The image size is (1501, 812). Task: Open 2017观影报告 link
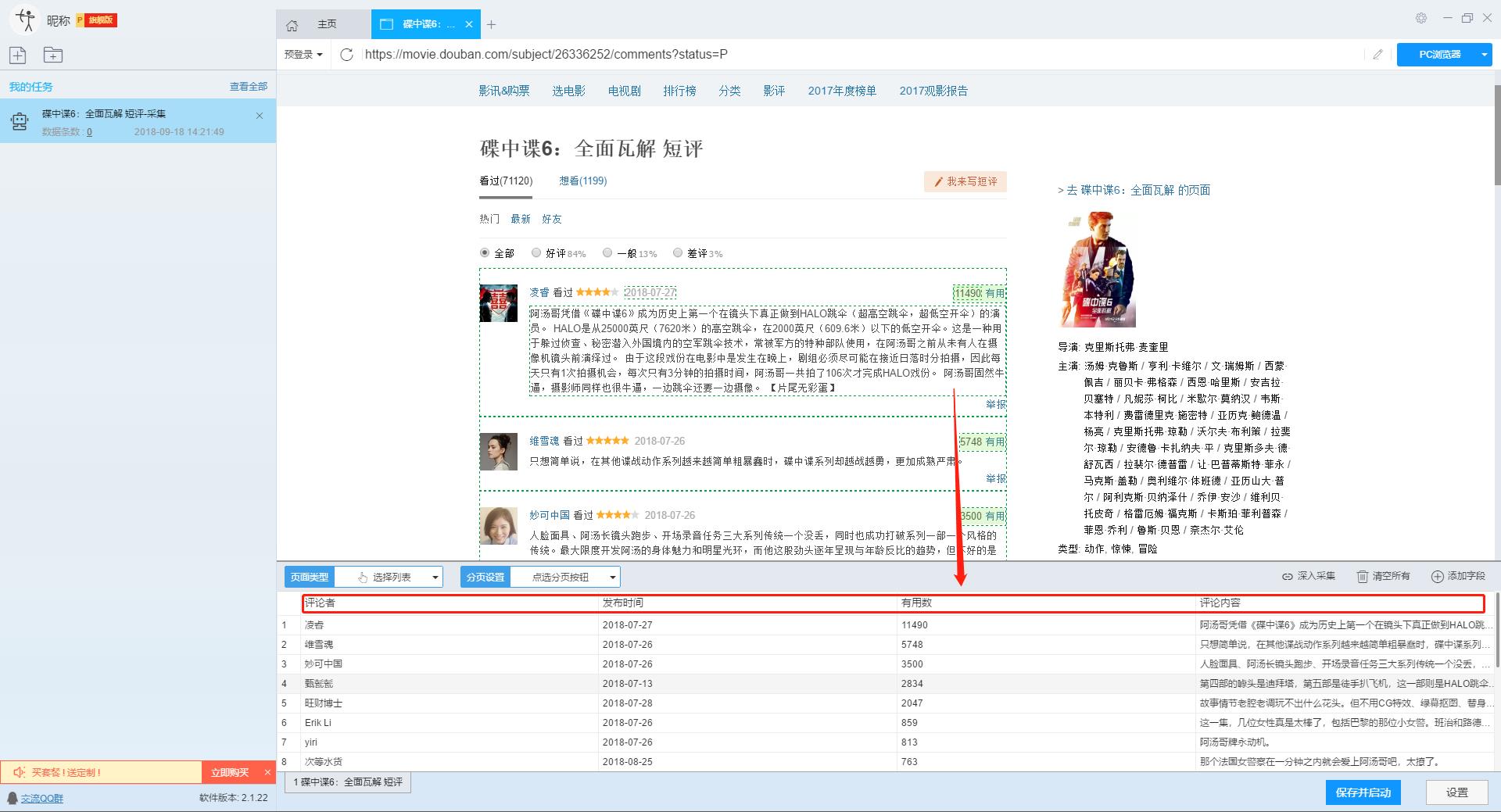(933, 91)
